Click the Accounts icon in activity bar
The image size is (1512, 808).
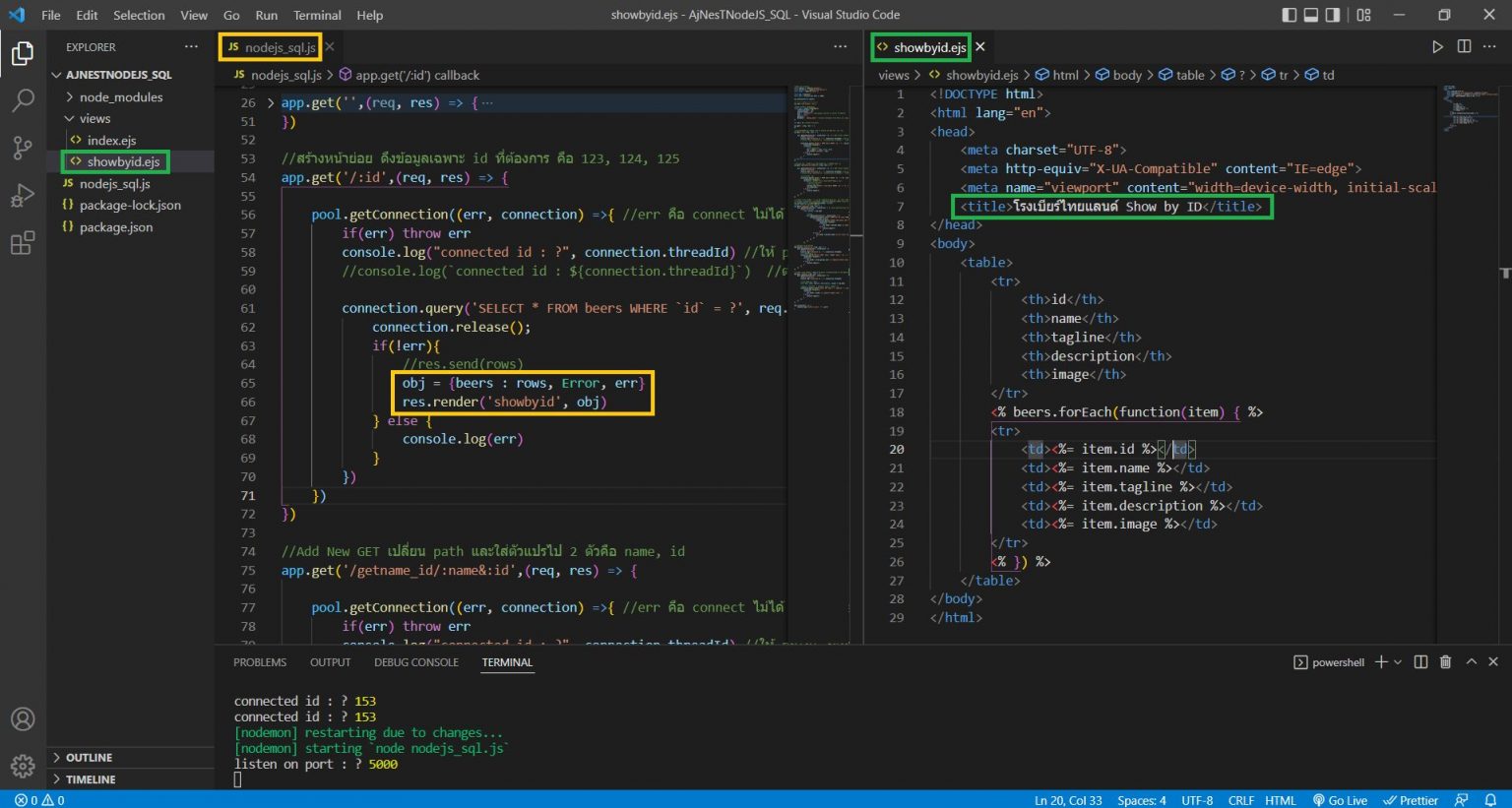click(x=23, y=719)
